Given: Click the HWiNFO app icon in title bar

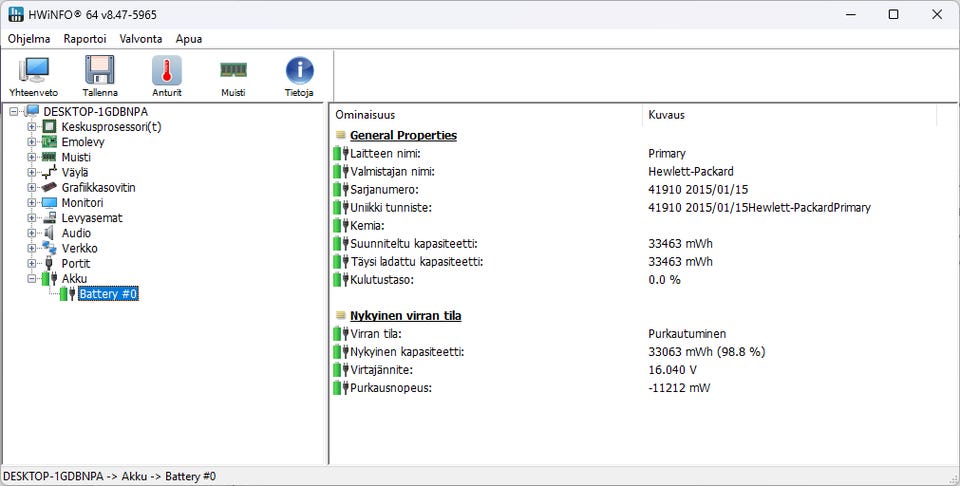Looking at the screenshot, I should (x=16, y=14).
